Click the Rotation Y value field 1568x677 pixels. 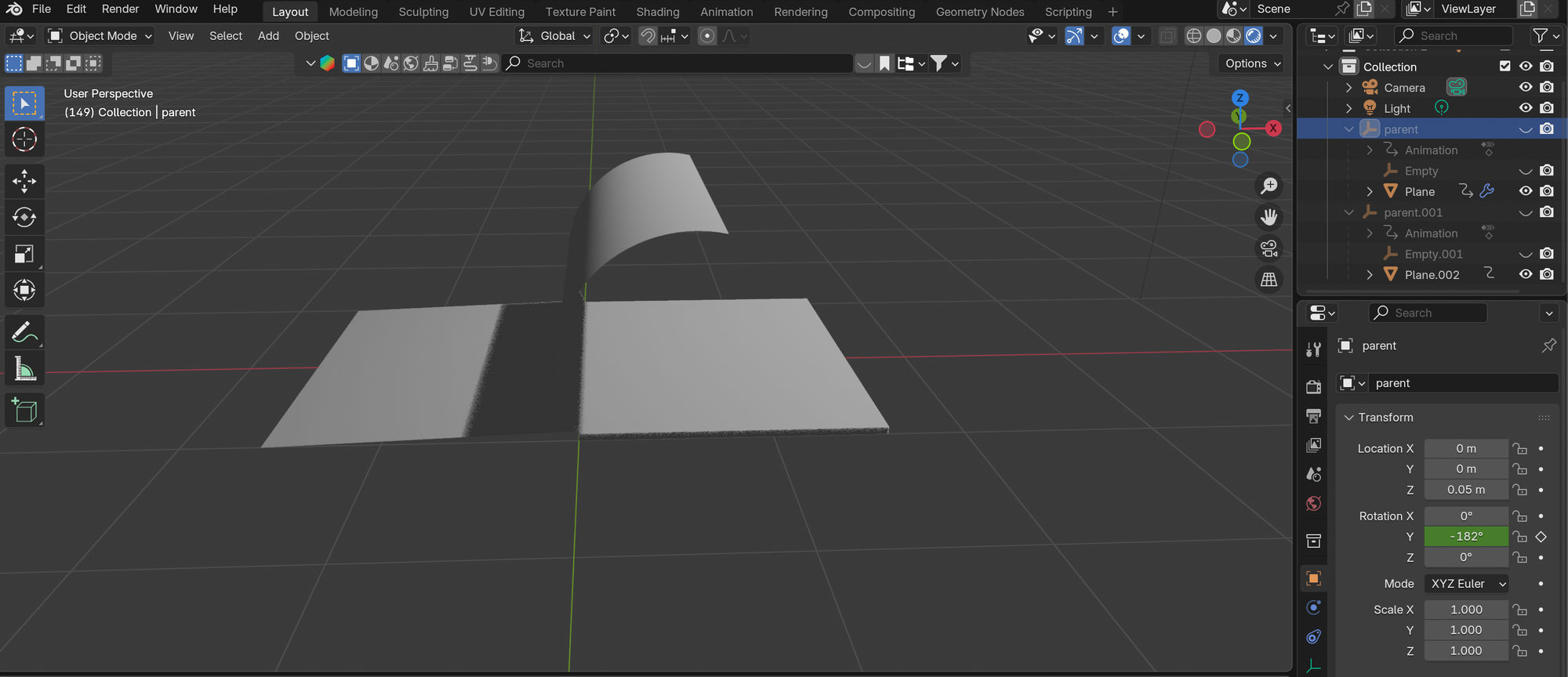[1465, 537]
